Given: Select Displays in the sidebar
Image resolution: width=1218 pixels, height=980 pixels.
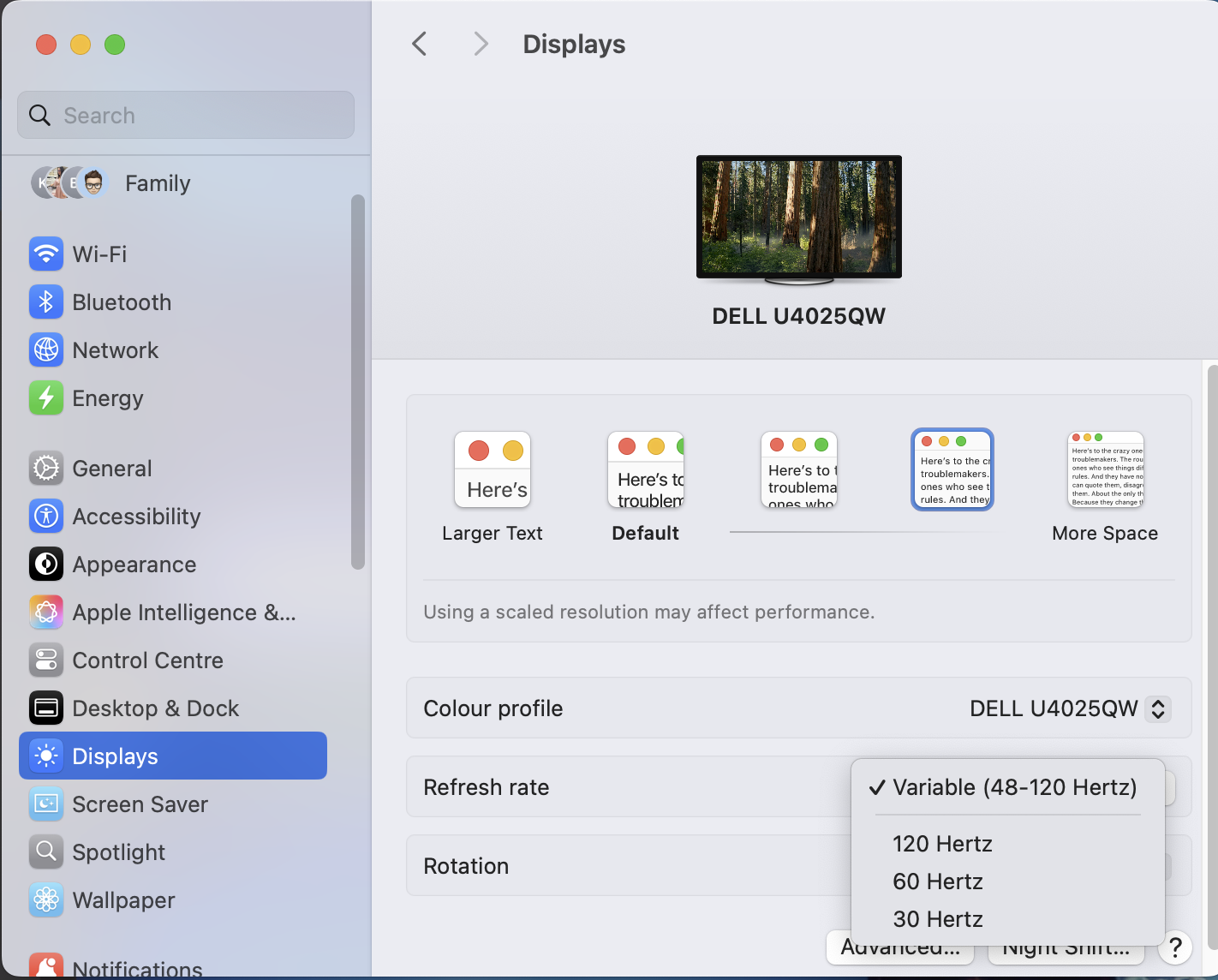Looking at the screenshot, I should (x=173, y=756).
